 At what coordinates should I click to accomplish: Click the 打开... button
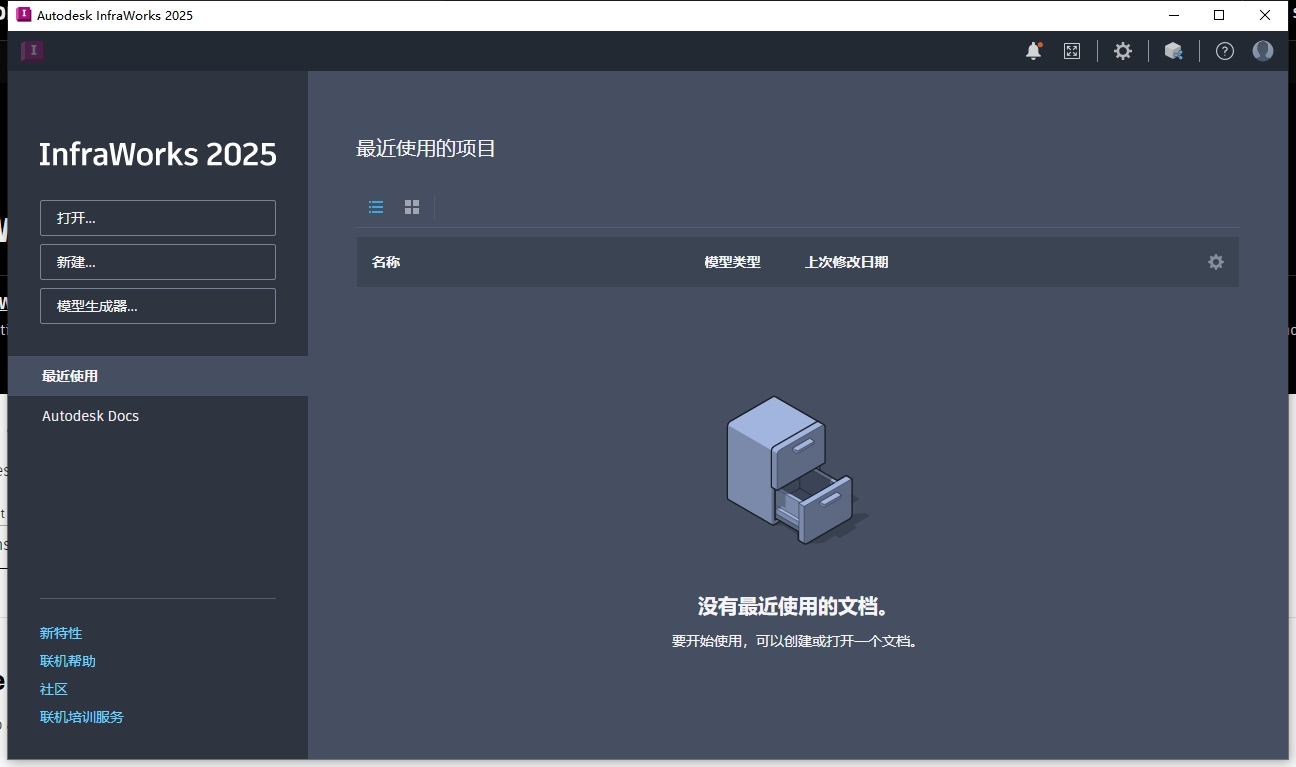157,217
